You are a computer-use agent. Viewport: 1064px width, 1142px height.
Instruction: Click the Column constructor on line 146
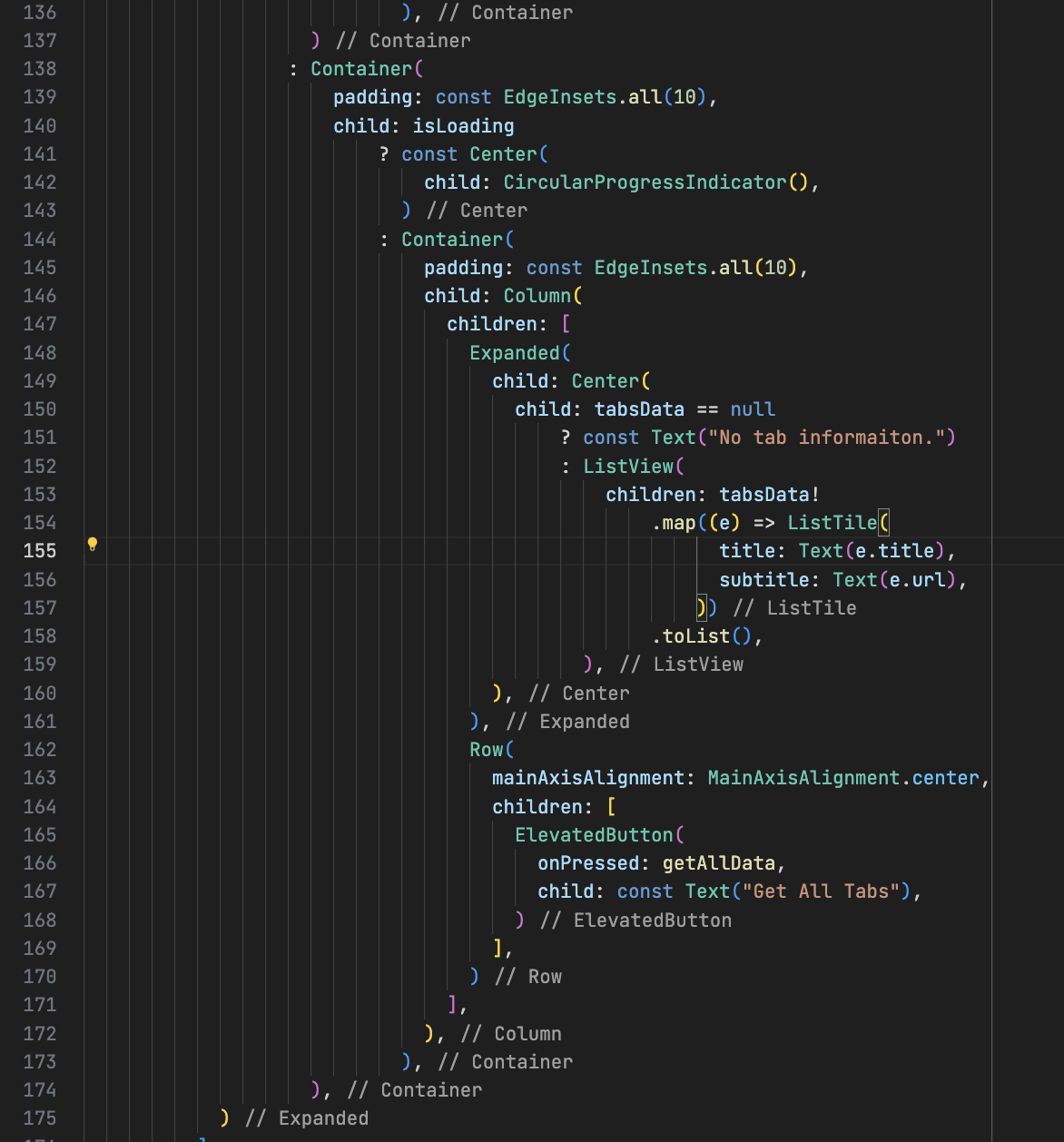(537, 296)
